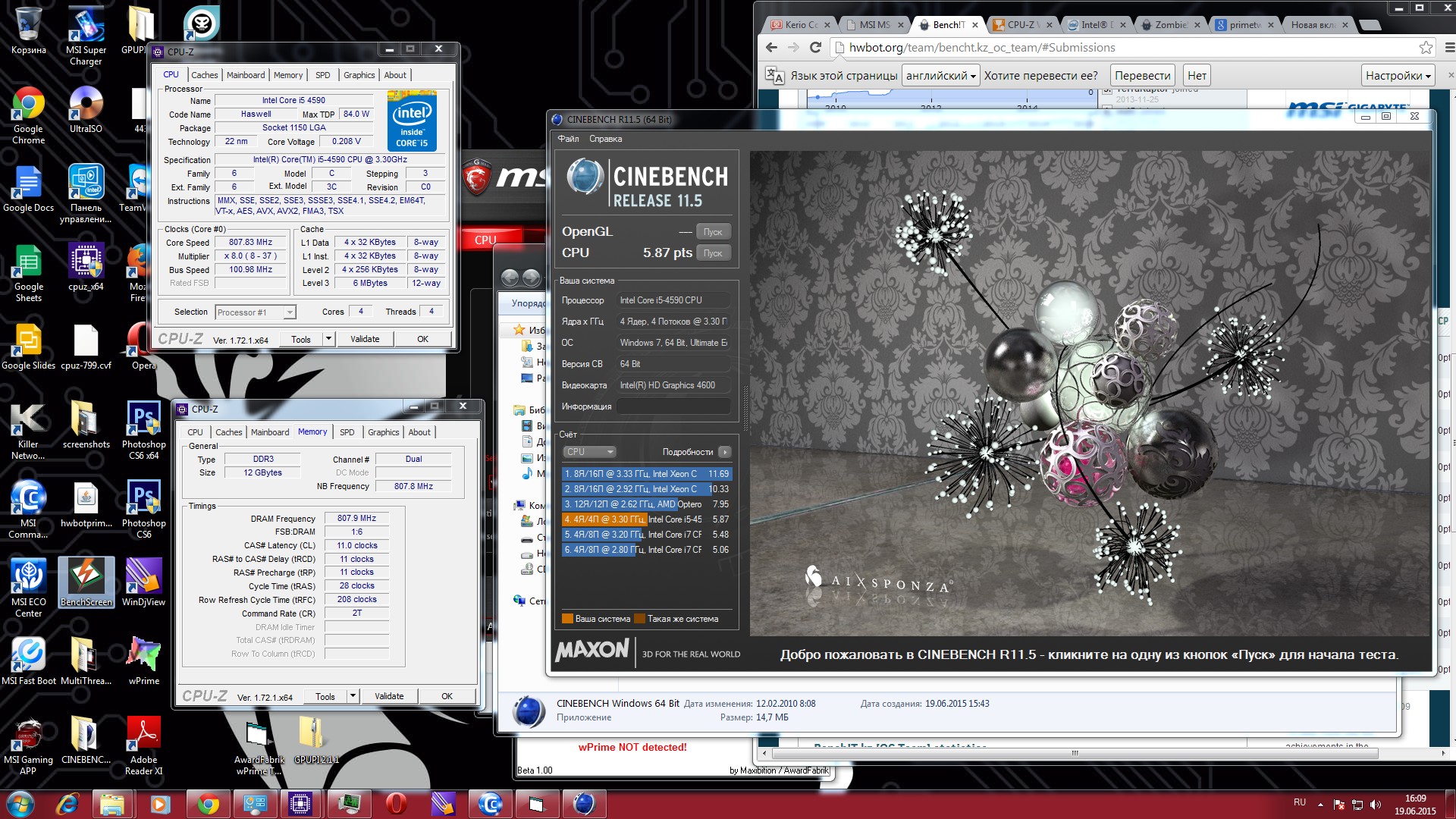The image size is (1456, 819).
Task: Open CPU ranking dropdown in Cinebench
Action: pos(589,452)
